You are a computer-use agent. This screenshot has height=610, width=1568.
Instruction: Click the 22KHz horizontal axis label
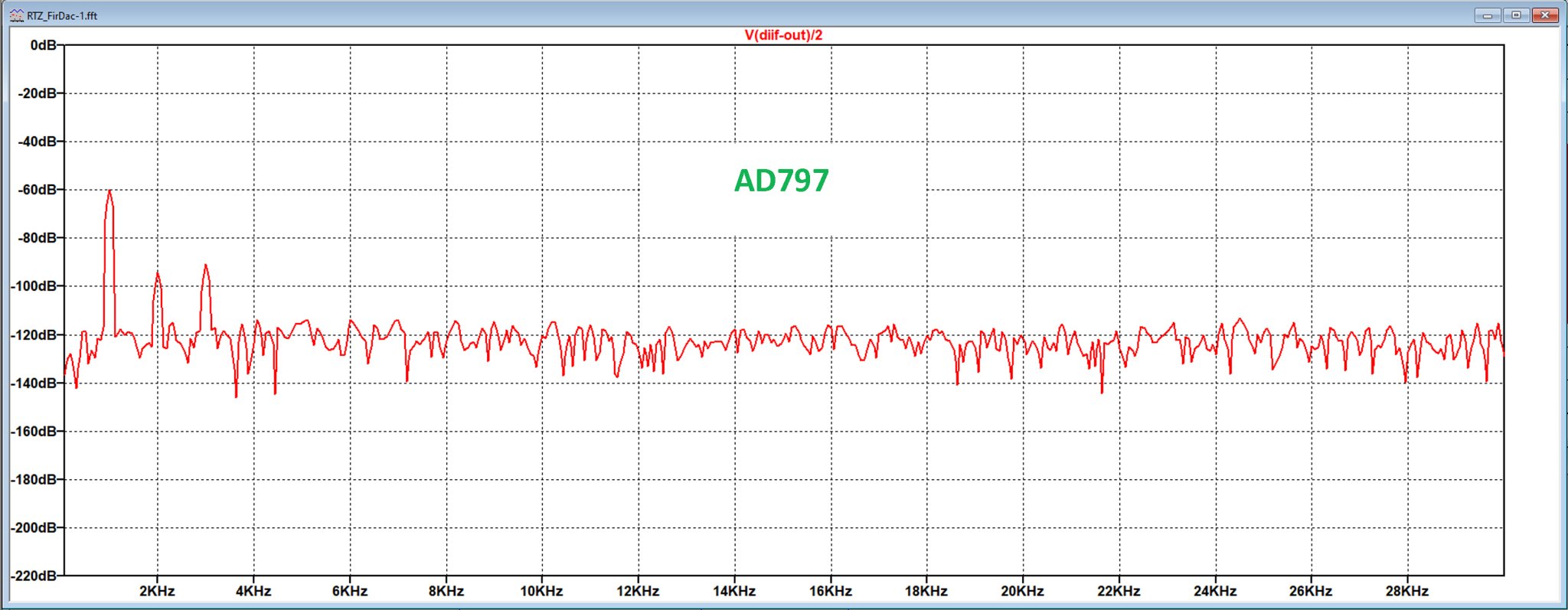(x=1119, y=591)
